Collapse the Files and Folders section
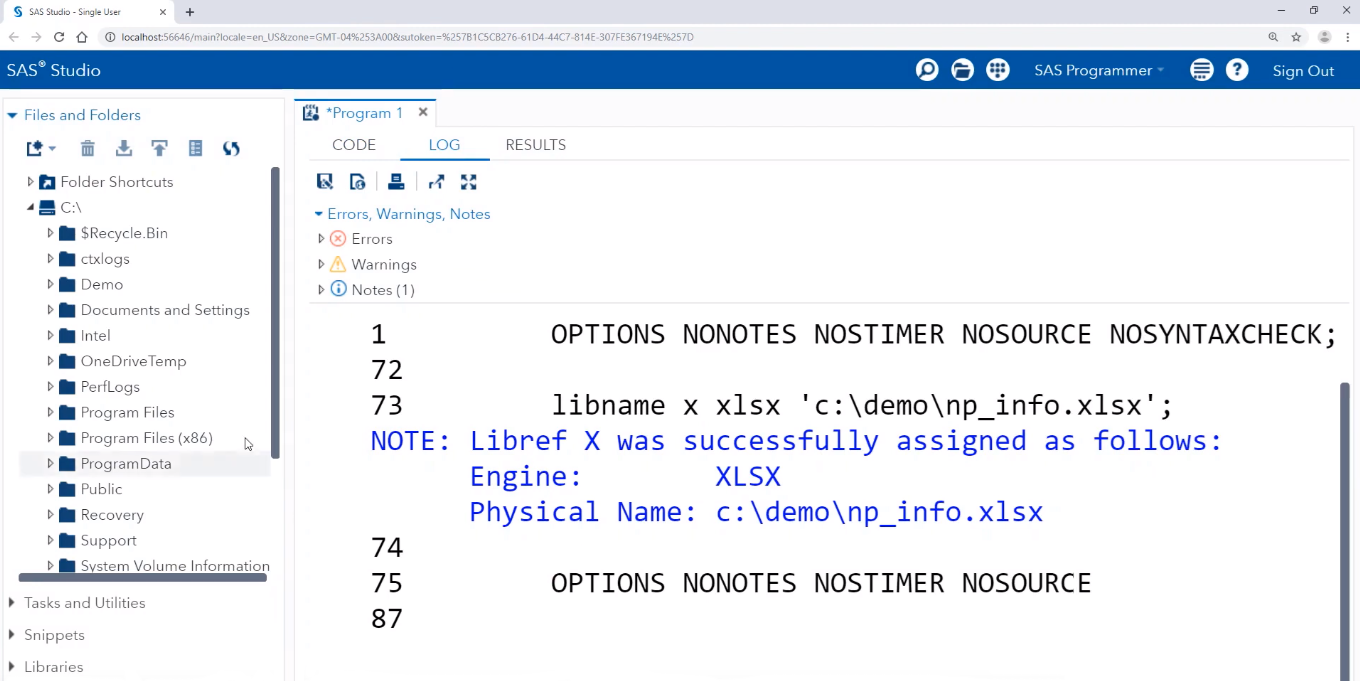This screenshot has height=681, width=1360. pos(12,115)
